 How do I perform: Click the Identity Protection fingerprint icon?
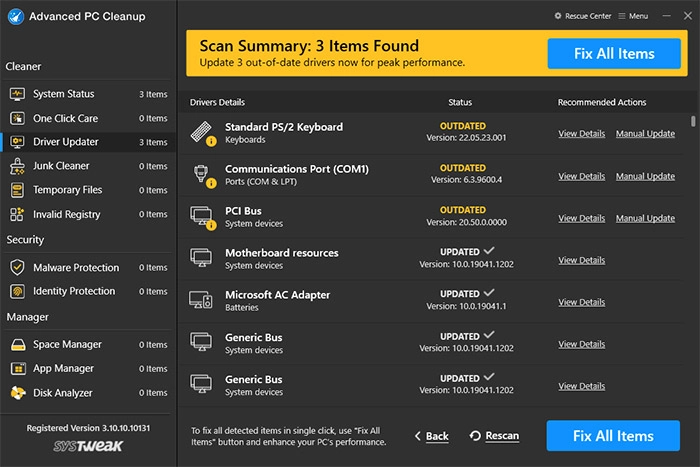[x=17, y=291]
